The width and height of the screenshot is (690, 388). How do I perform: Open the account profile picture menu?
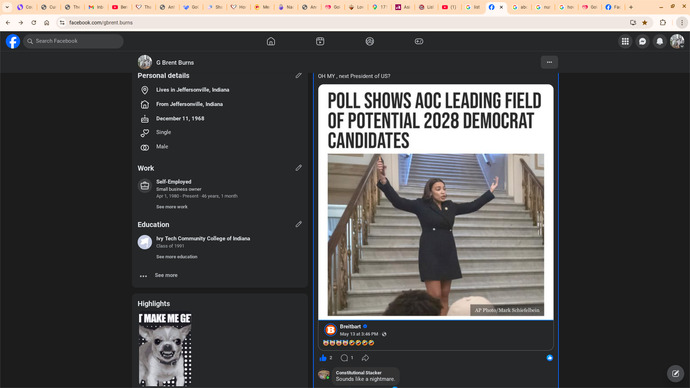pos(677,41)
